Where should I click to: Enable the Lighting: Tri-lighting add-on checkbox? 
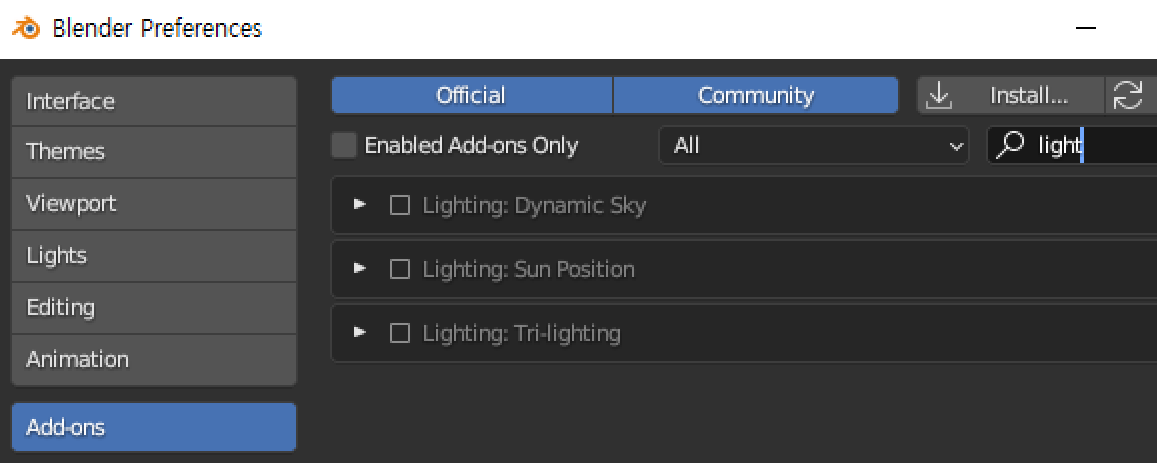pyautogui.click(x=399, y=334)
